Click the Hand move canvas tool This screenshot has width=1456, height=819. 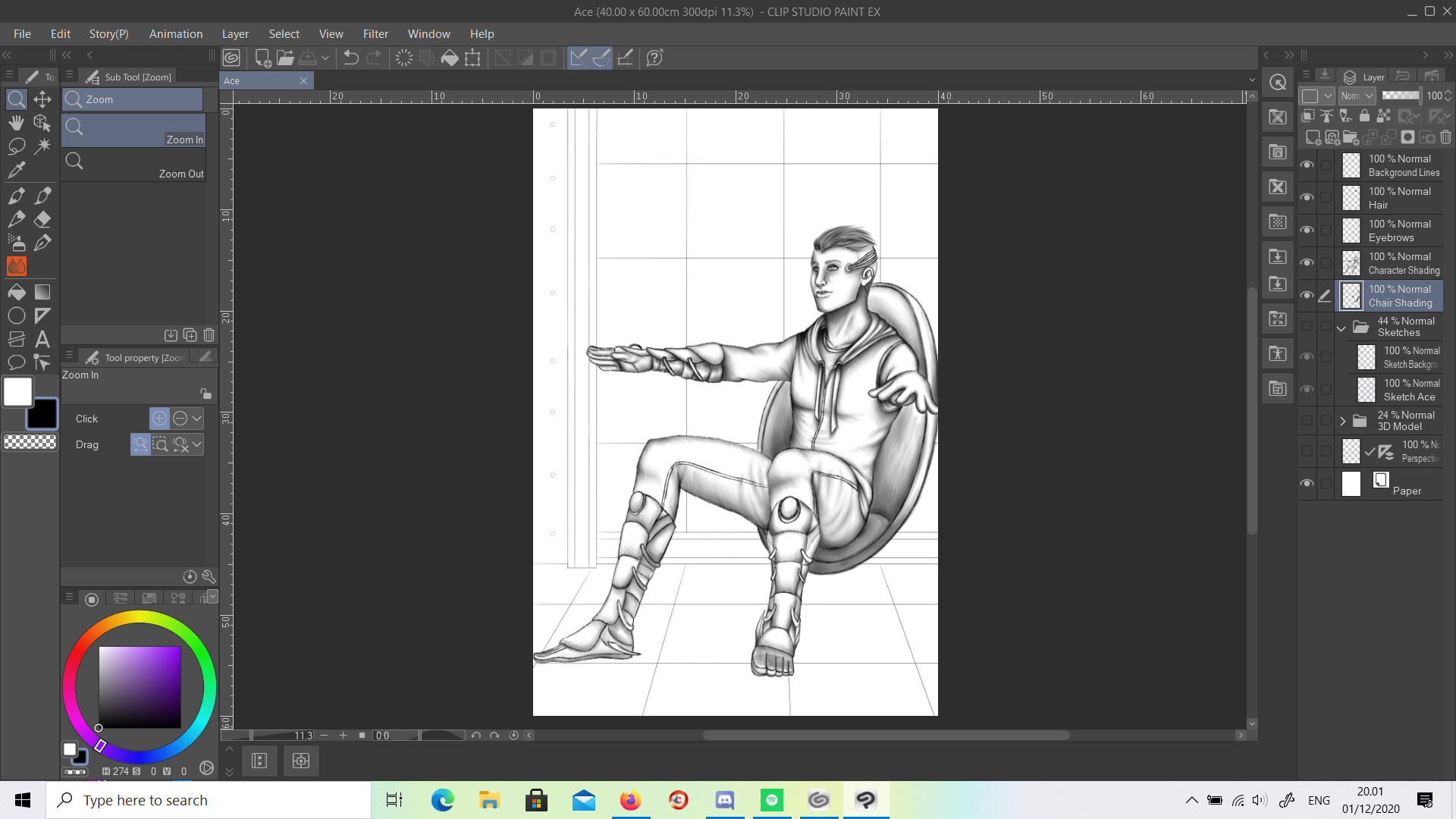point(17,122)
